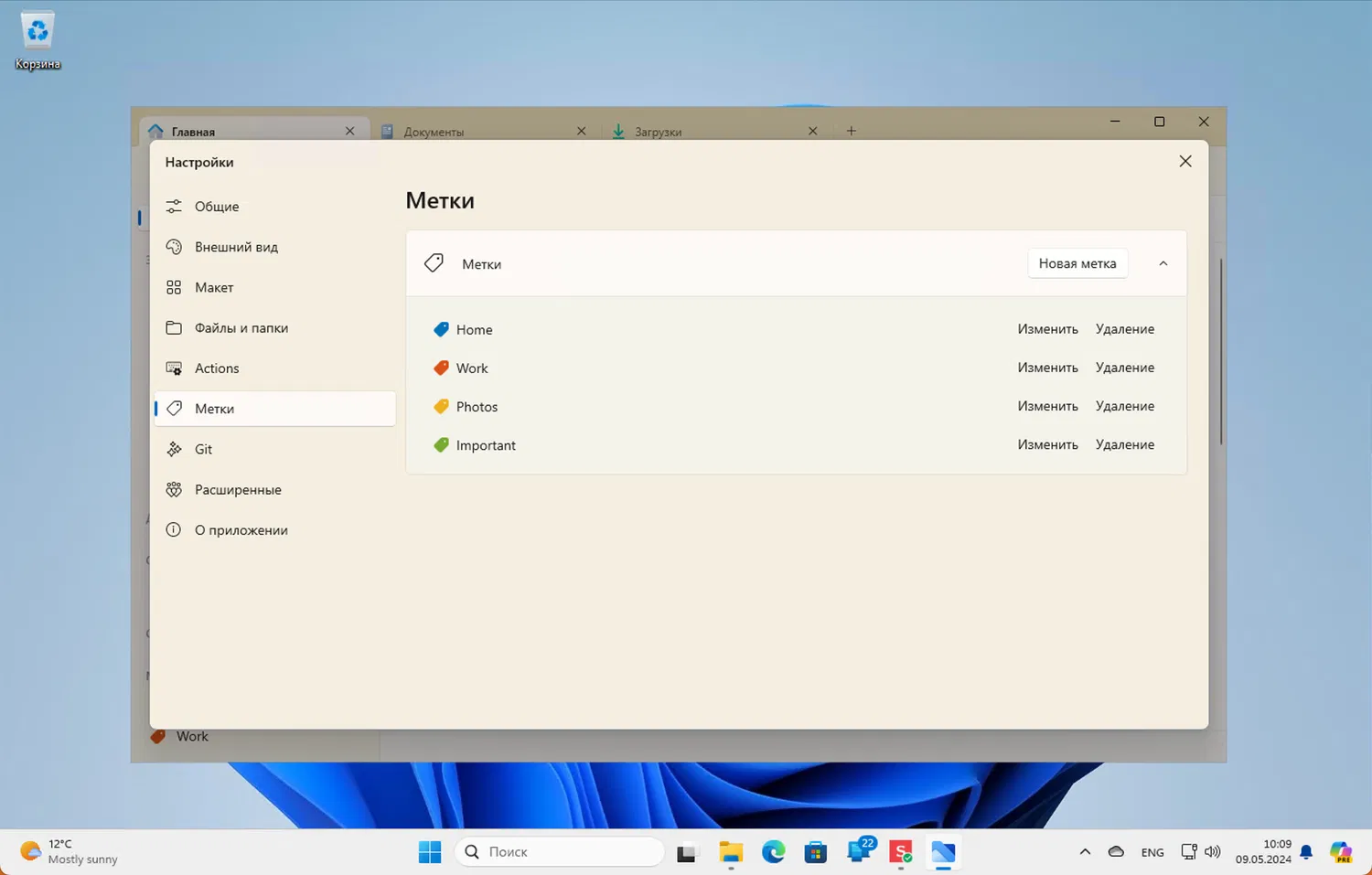
Task: Click the taskbar Поиск search box
Action: point(560,852)
